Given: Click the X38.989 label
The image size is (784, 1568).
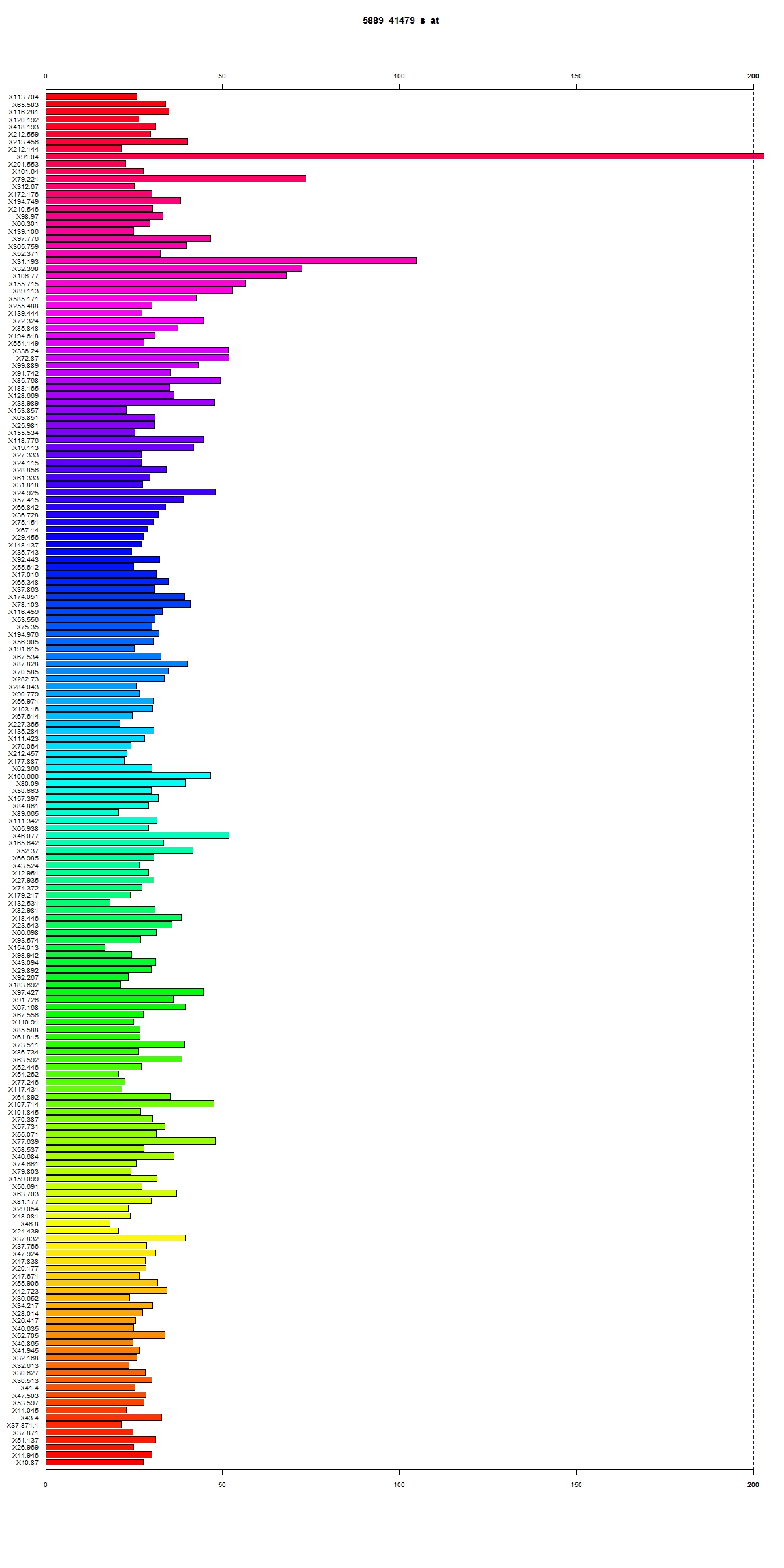Looking at the screenshot, I should pyautogui.click(x=25, y=403).
